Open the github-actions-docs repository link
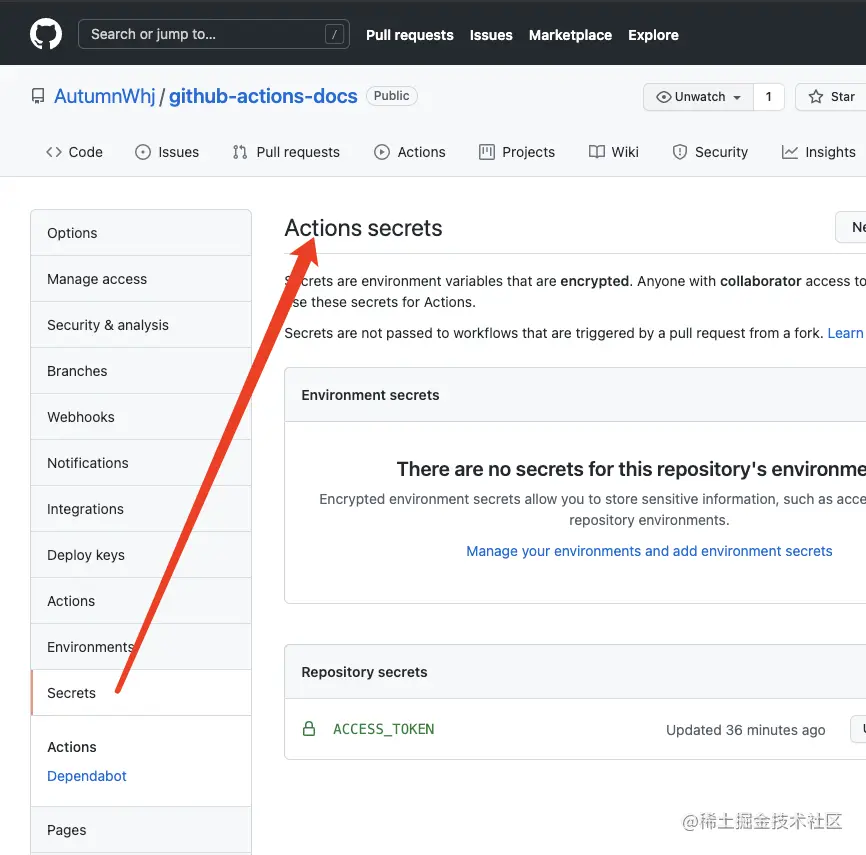This screenshot has width=866, height=855. coord(263,96)
